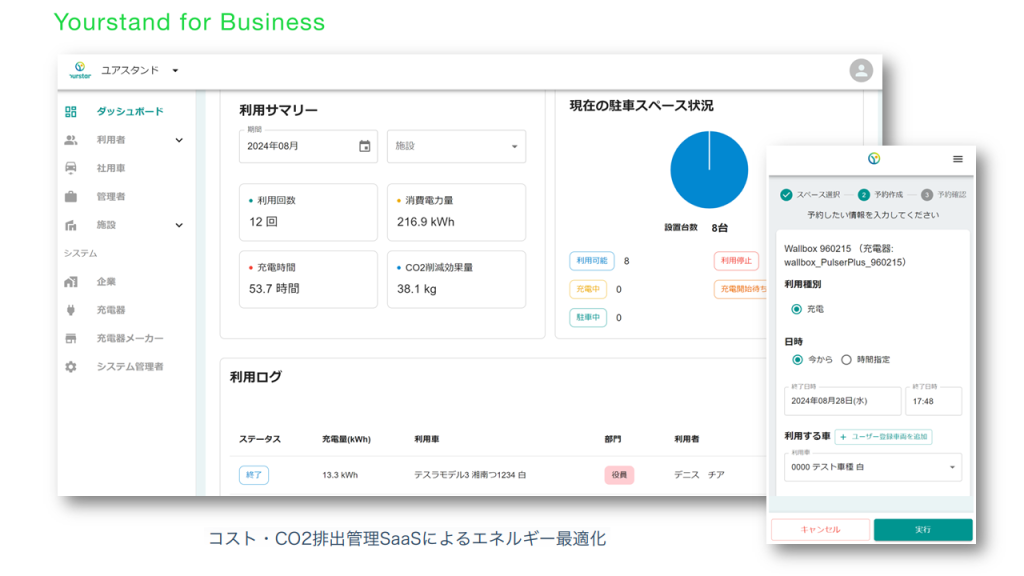
Task: Click the 管理者 briefcase icon
Action: (70, 196)
